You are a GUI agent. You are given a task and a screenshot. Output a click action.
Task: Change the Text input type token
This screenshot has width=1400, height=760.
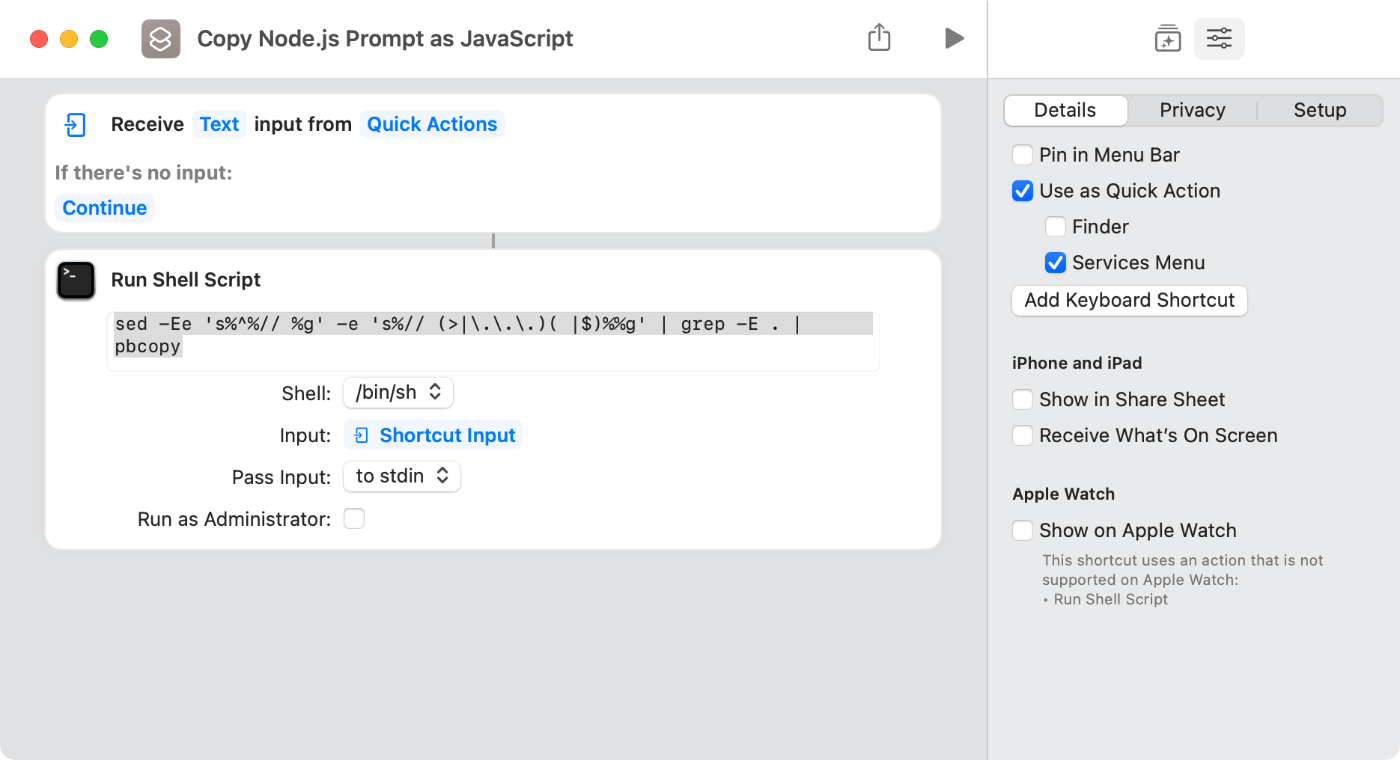click(x=219, y=124)
